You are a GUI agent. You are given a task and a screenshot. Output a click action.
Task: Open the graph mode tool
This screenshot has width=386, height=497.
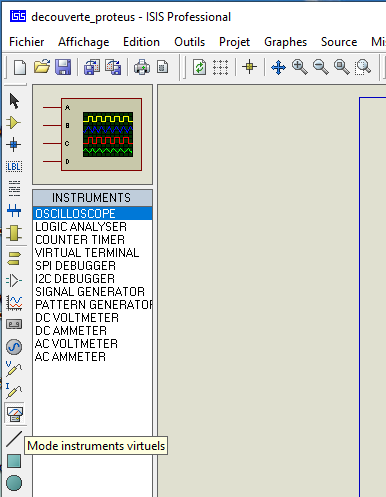click(x=14, y=303)
